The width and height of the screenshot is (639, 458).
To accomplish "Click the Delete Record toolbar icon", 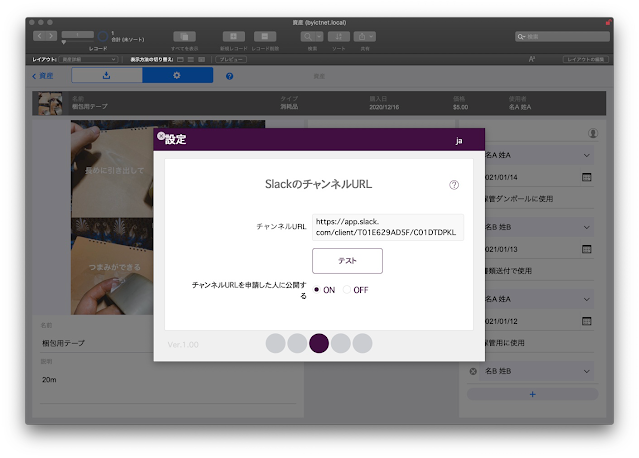I will 265,37.
